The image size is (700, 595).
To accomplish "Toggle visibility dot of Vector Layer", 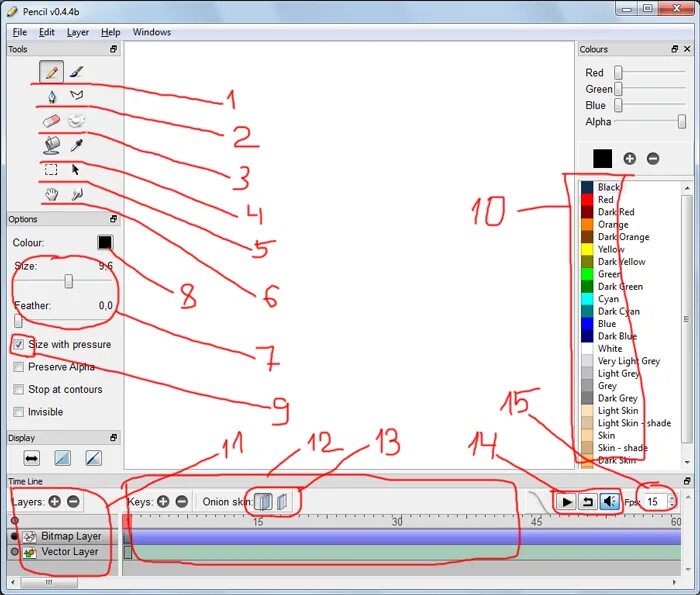I will (x=14, y=552).
